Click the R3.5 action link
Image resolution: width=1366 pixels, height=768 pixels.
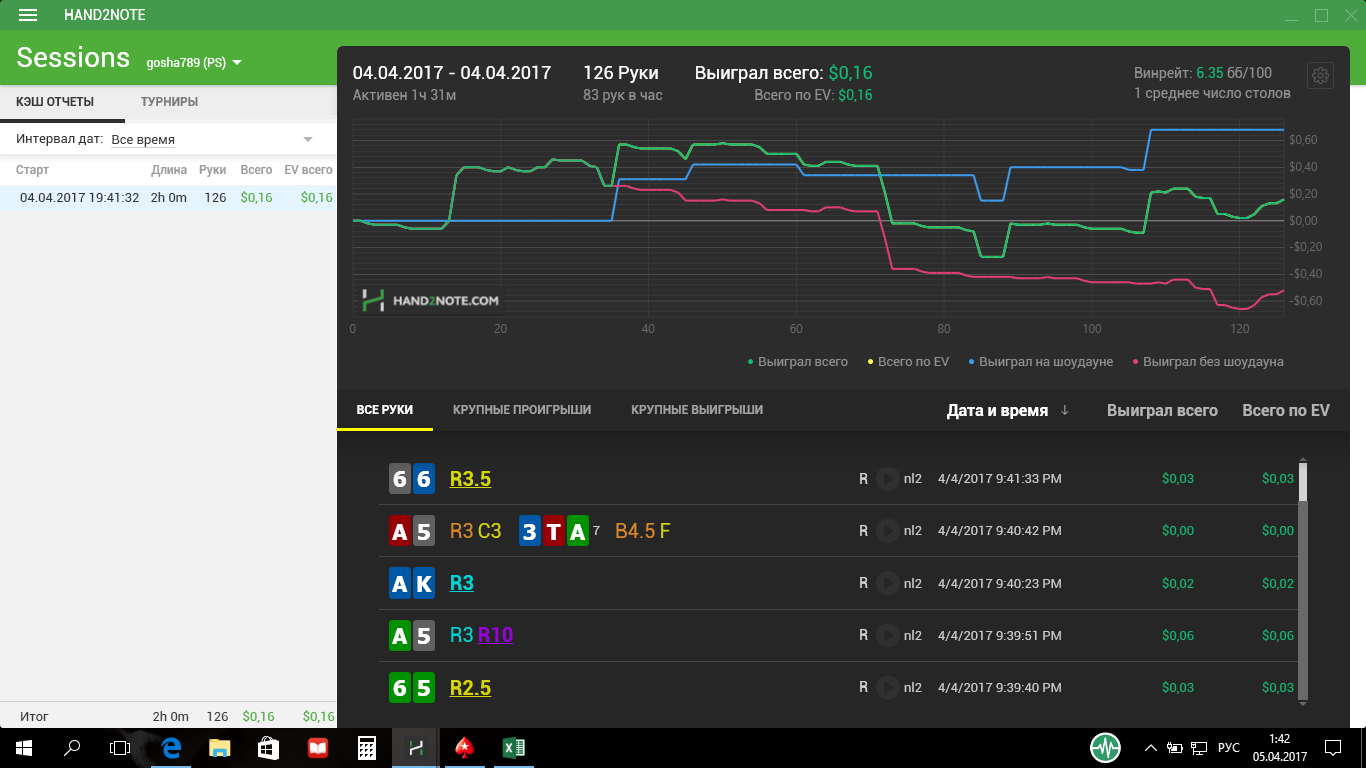(x=470, y=479)
